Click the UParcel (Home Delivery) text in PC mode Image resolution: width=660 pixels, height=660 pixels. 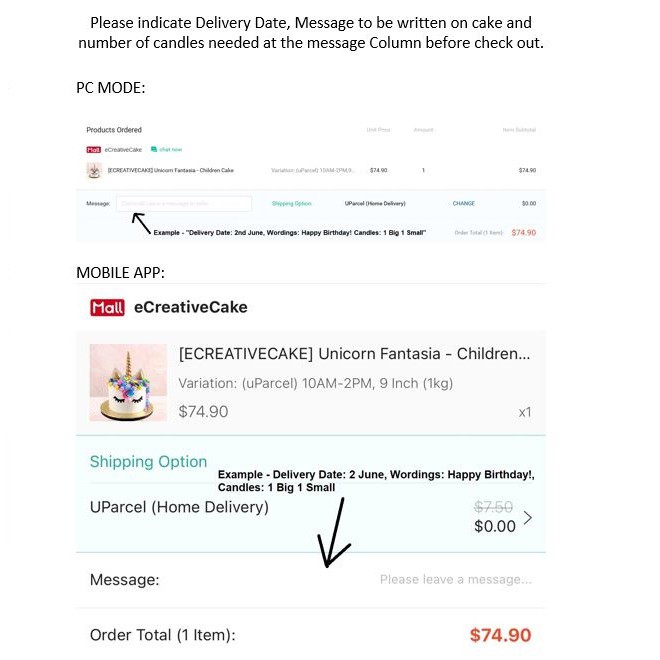point(375,203)
